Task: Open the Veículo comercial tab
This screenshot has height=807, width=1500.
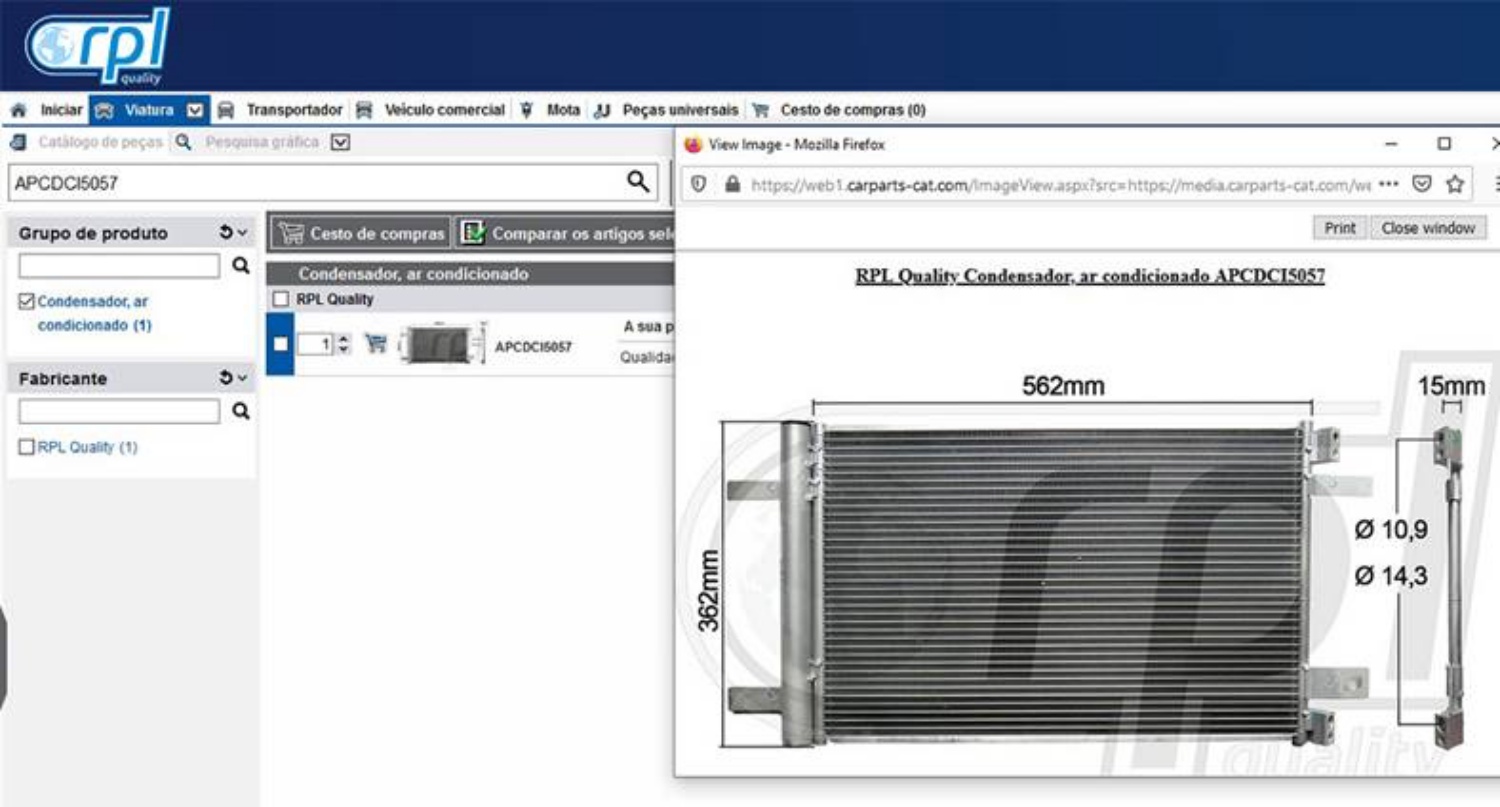Action: 432,110
